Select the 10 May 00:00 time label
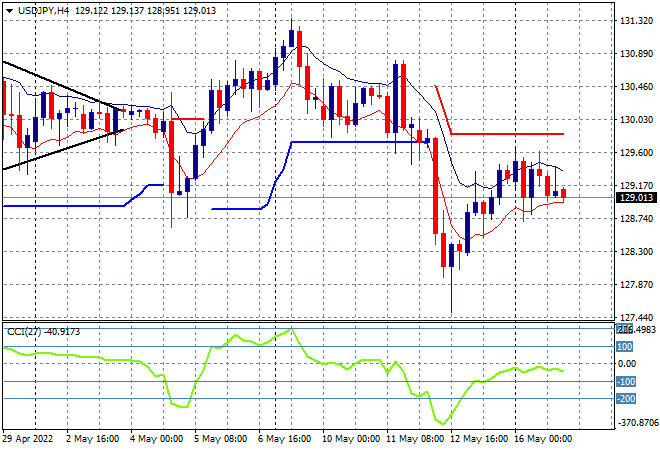Screen dimensions: 660x450 pyautogui.click(x=351, y=439)
